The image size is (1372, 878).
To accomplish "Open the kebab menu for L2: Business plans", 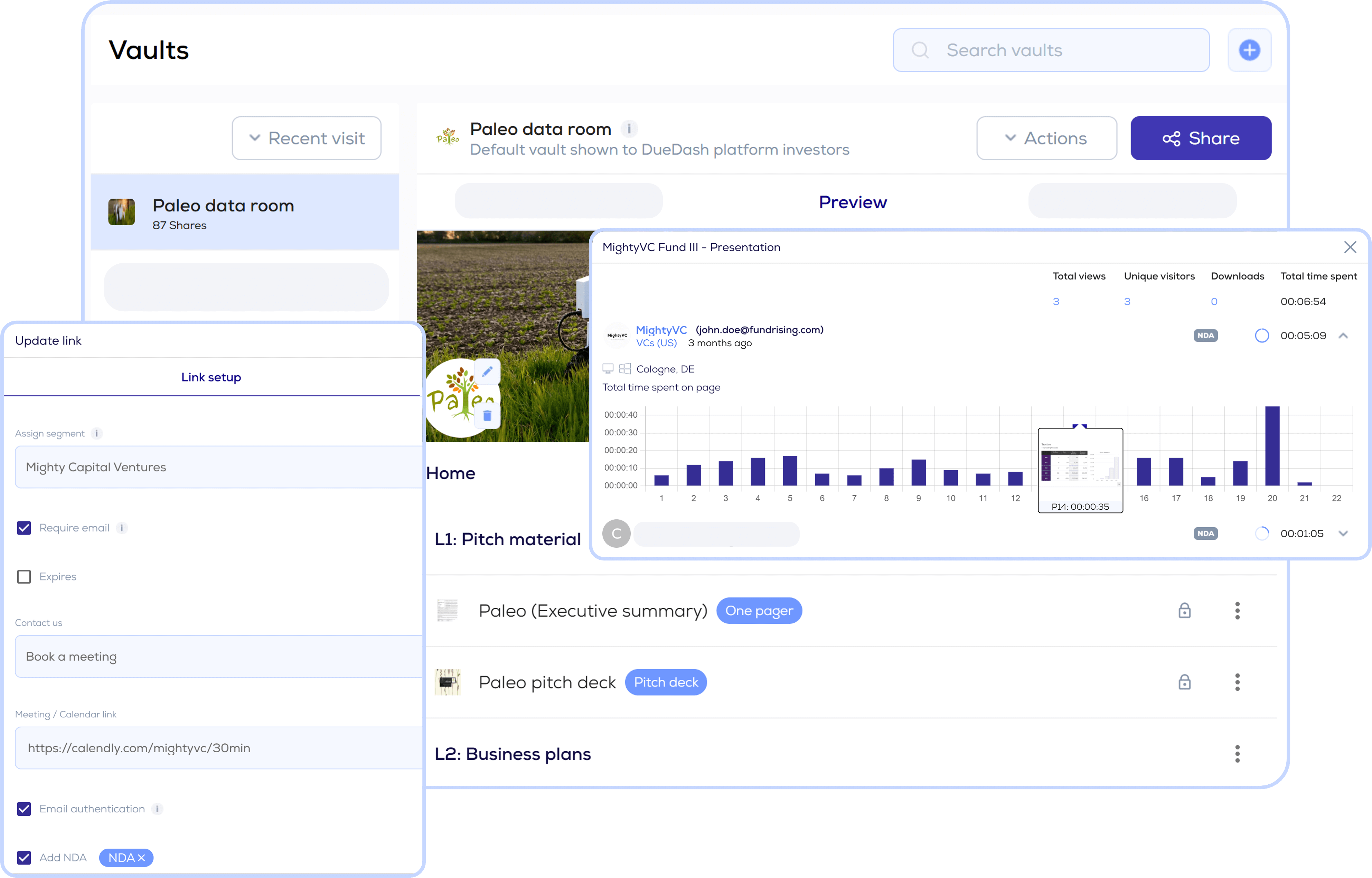I will pos(1238,754).
